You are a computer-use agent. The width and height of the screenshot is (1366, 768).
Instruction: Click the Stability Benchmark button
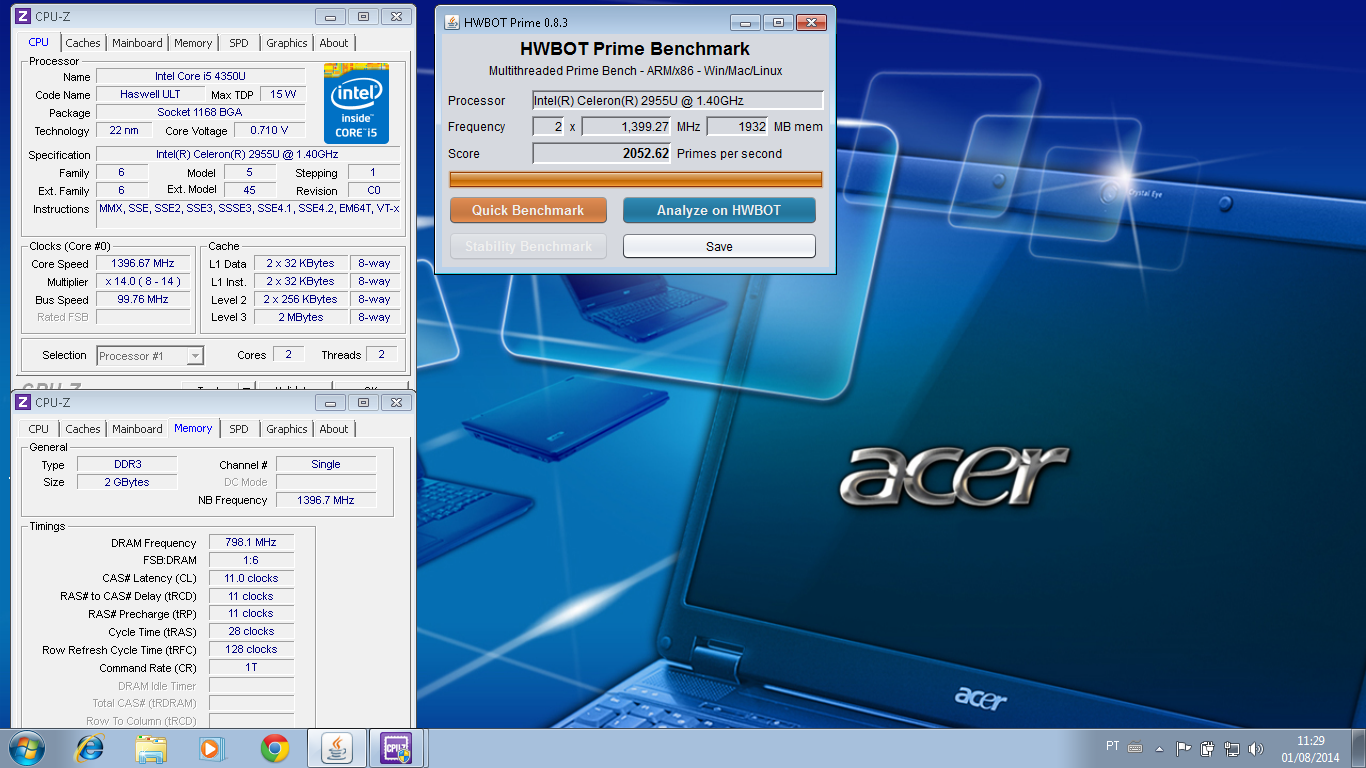(x=528, y=246)
